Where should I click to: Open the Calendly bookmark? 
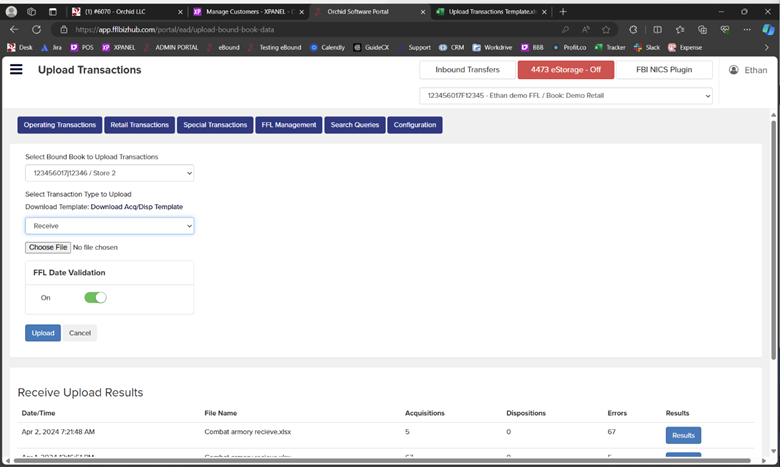[x=327, y=47]
